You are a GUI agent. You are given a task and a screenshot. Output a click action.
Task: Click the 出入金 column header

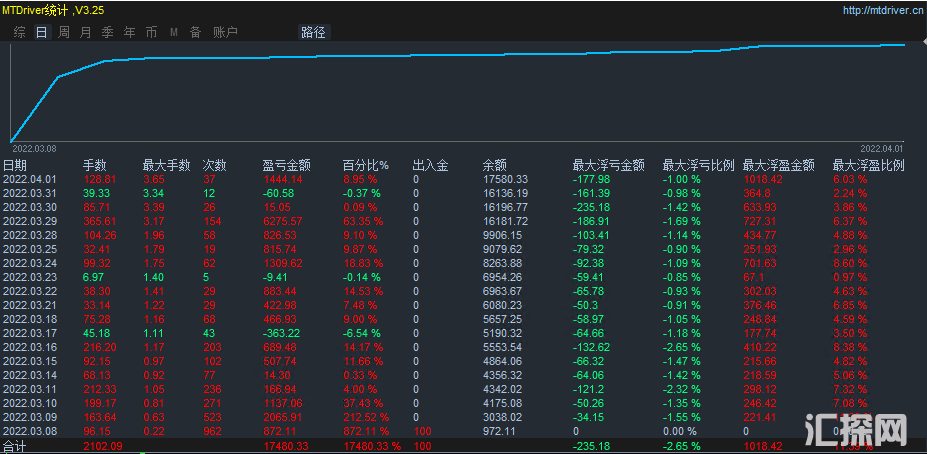[430, 166]
